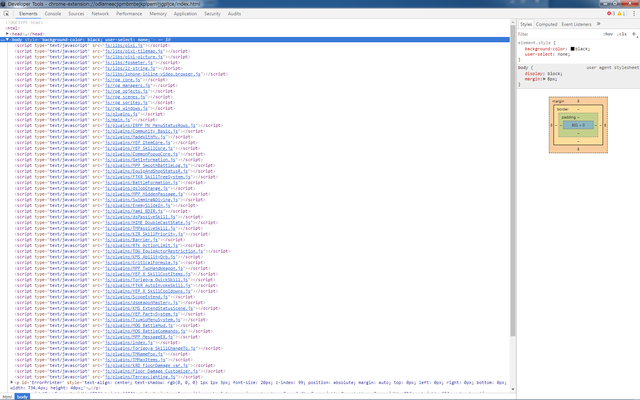The height and width of the screenshot is (400, 640).
Task: Open the rpg_windows.js script link
Action: (127, 108)
